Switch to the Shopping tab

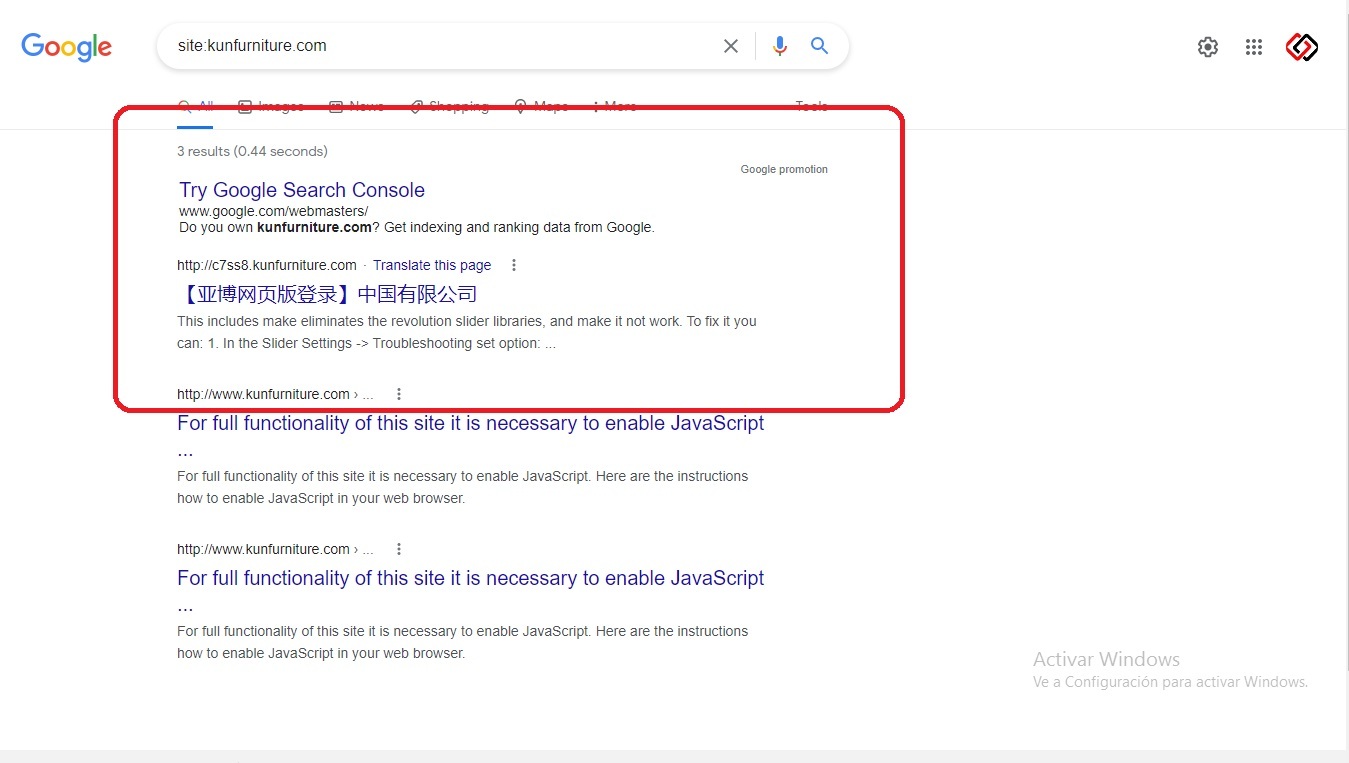tap(449, 107)
